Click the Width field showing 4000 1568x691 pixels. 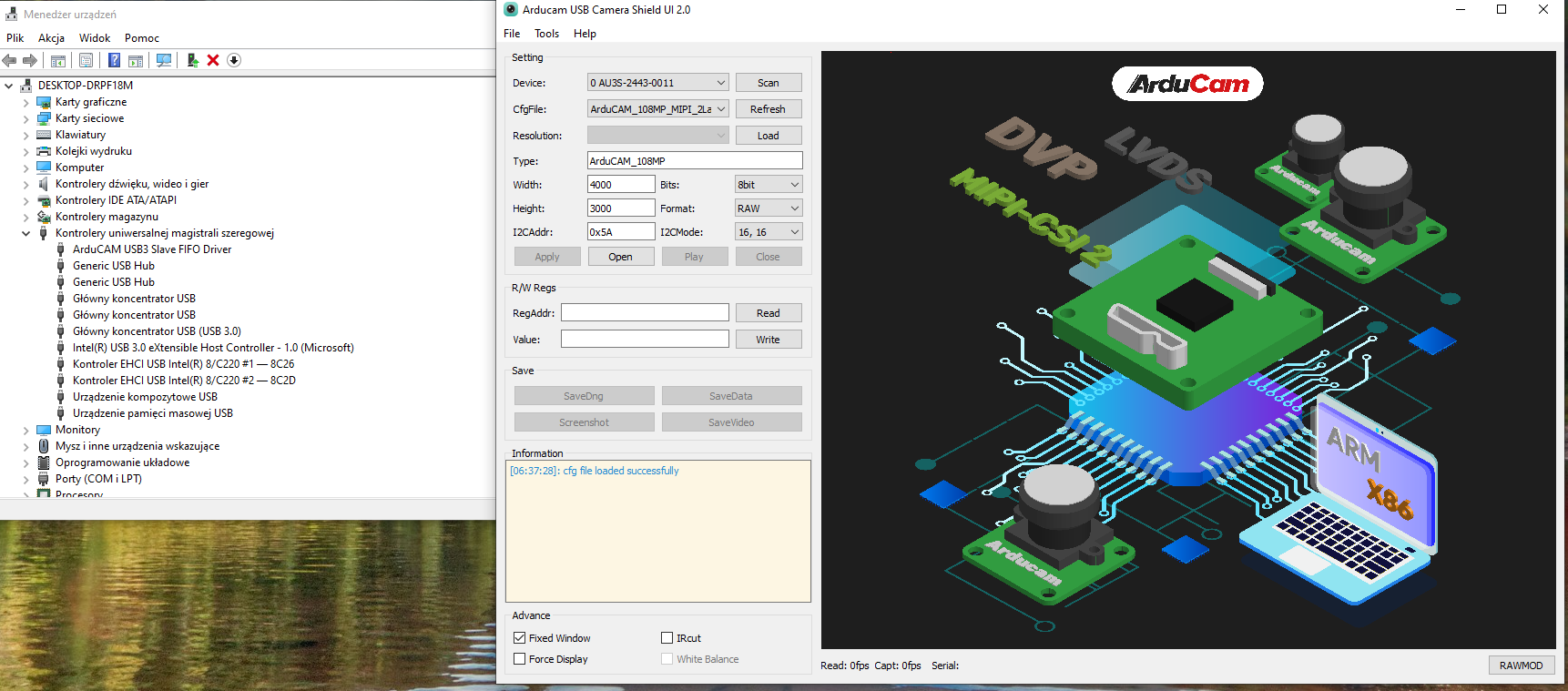click(x=621, y=185)
